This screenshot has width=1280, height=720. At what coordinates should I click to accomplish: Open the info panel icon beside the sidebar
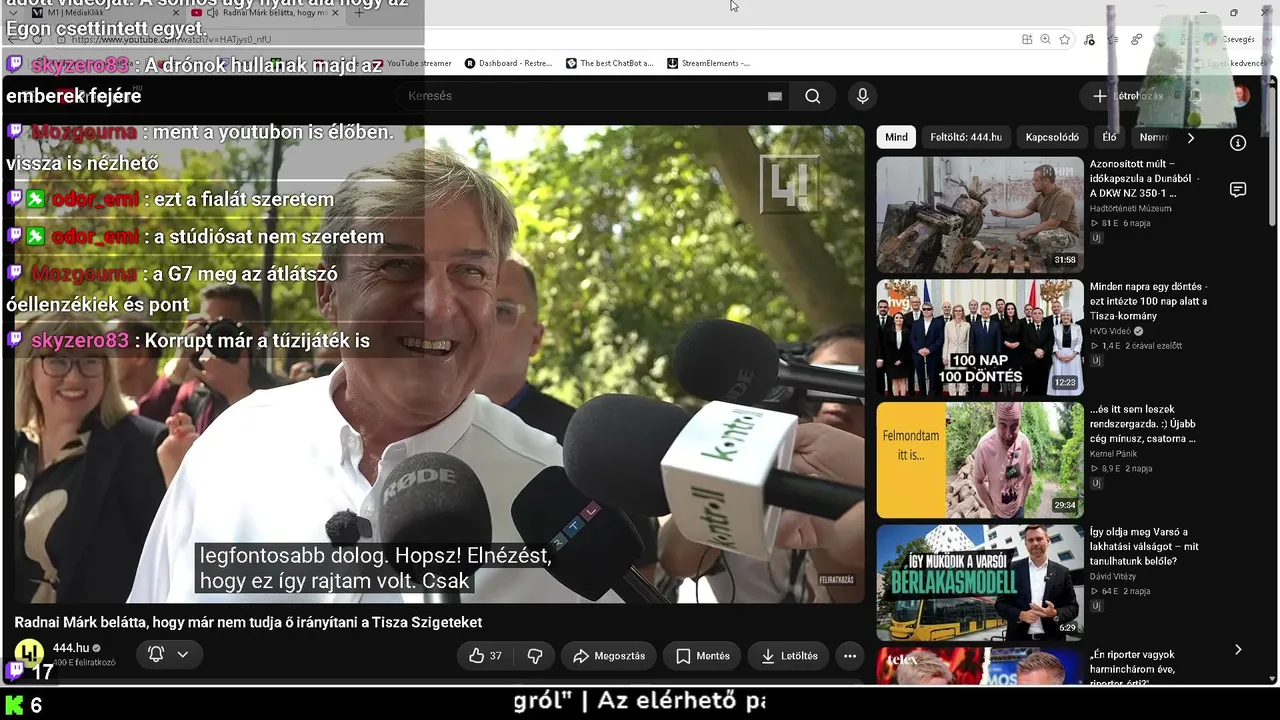tap(1238, 143)
